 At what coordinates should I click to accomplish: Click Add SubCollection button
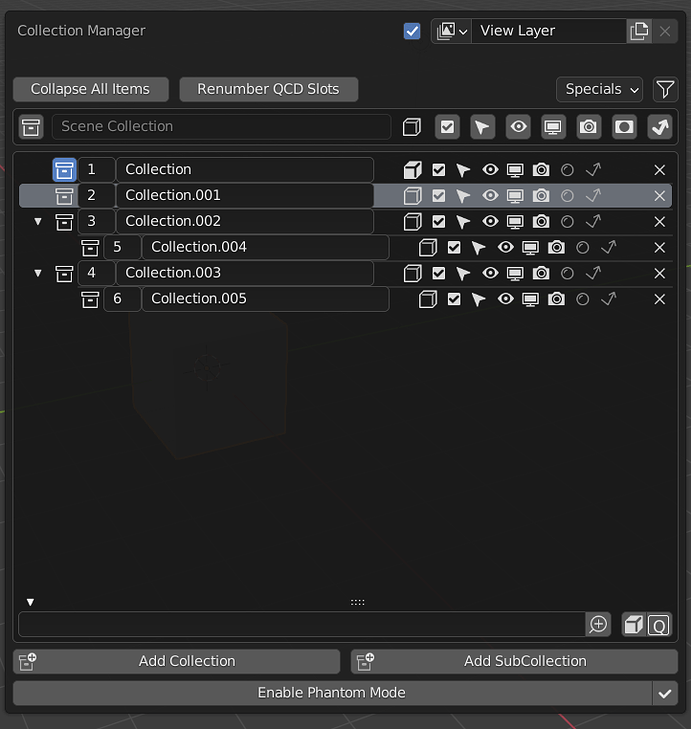click(514, 662)
